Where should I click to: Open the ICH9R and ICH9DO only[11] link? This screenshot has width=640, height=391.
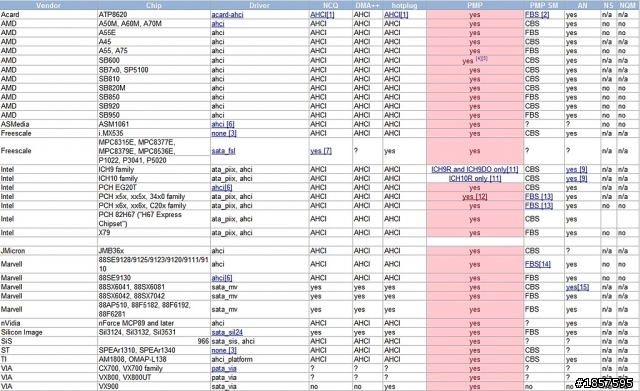click(x=475, y=169)
